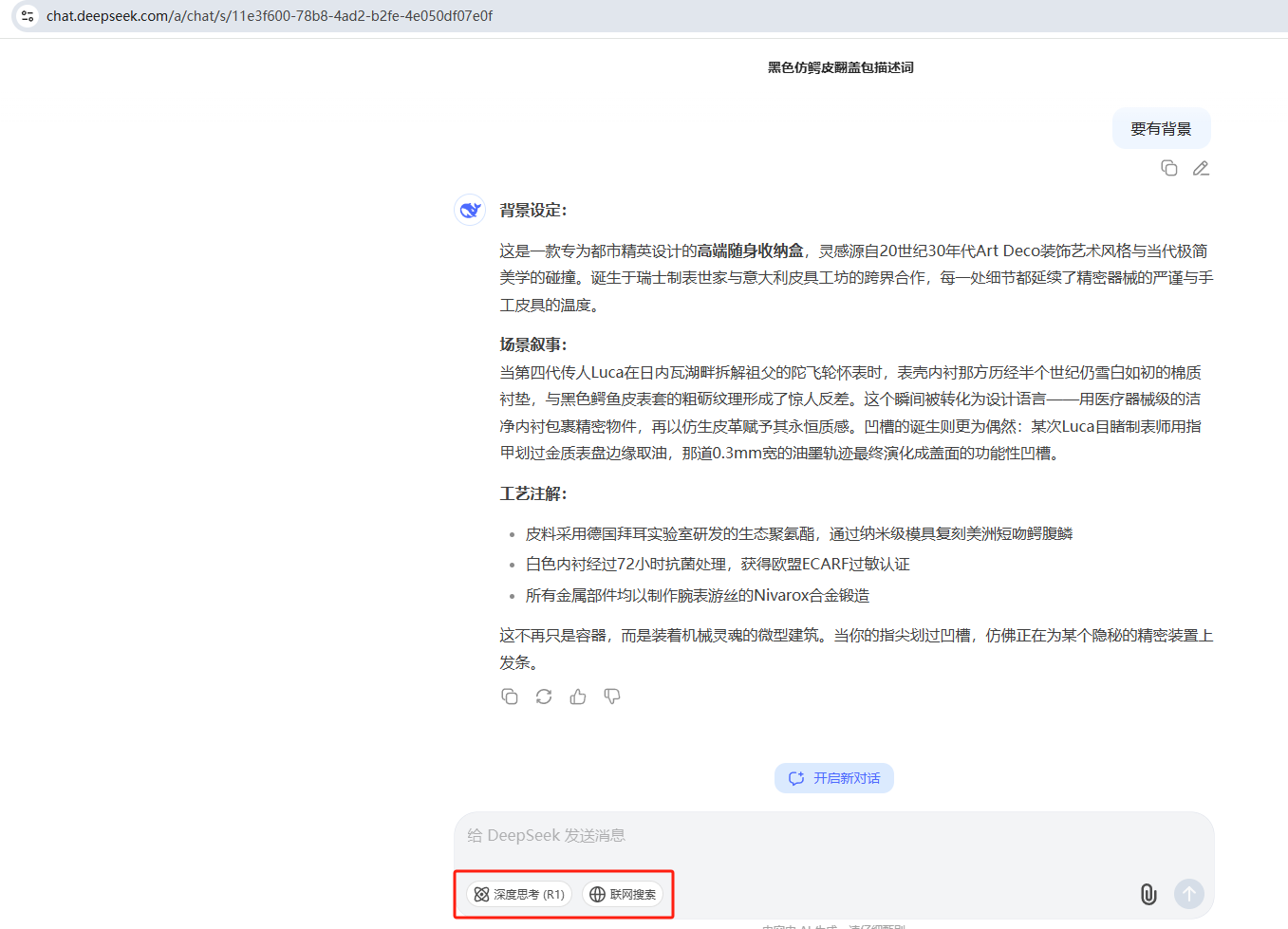
Task: Dislike the response with thumbs down
Action: coord(612,697)
